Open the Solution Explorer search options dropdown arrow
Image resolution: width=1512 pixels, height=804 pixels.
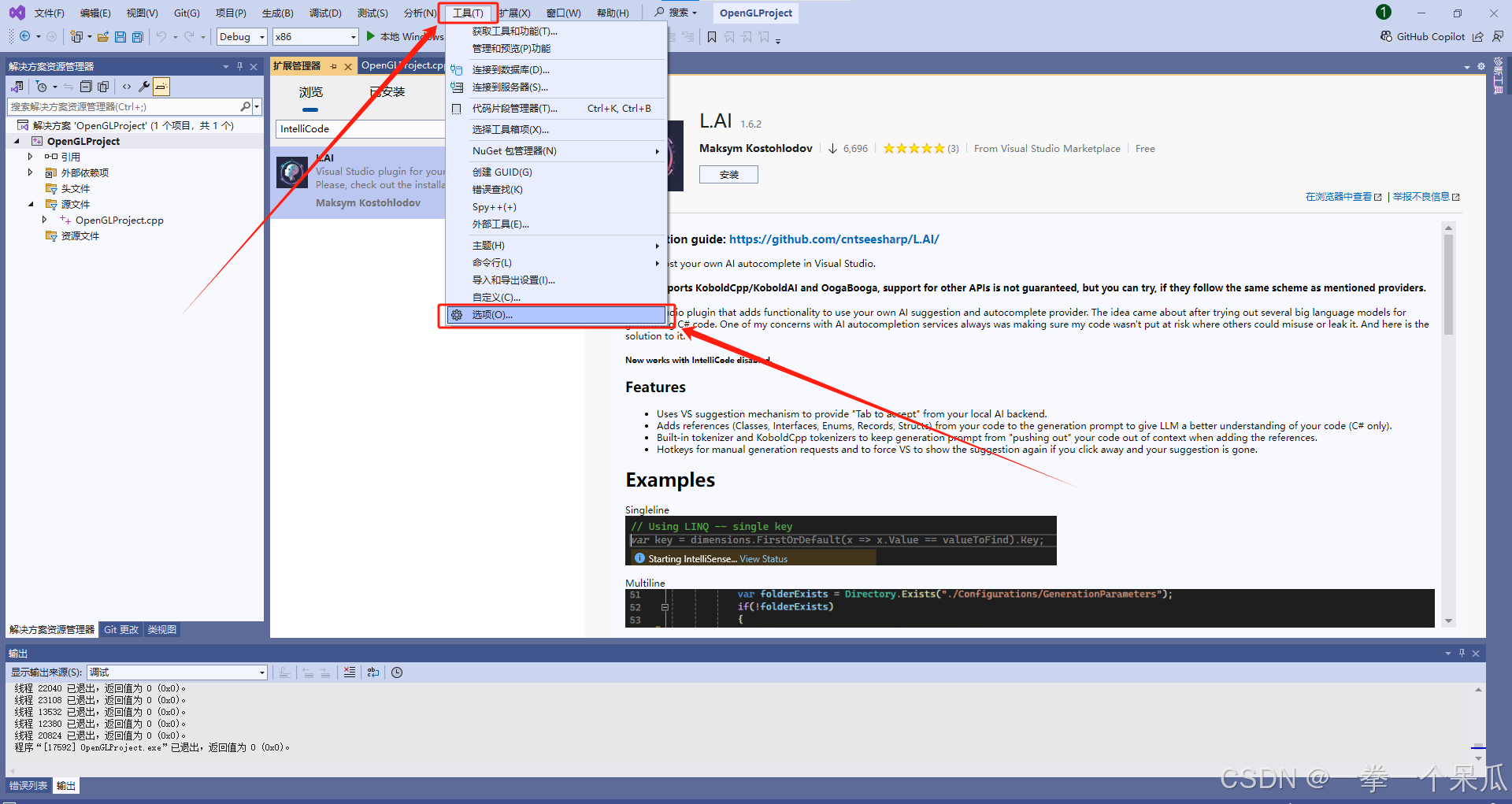tap(258, 106)
